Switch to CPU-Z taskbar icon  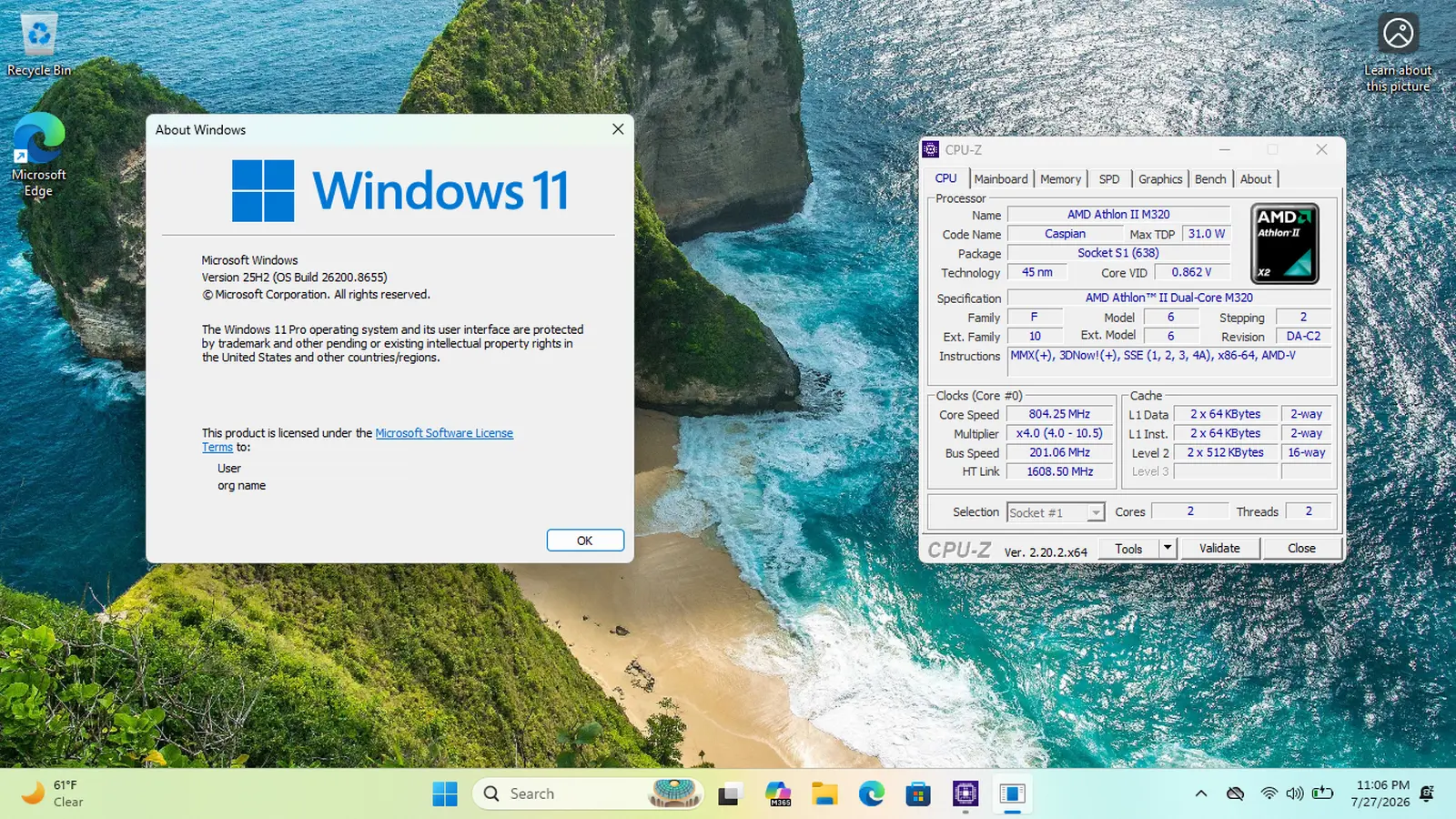[x=966, y=794]
